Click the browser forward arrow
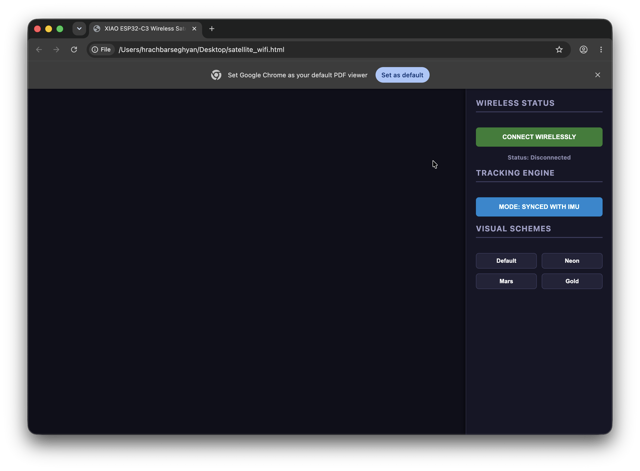The height and width of the screenshot is (471, 640). 56,49
